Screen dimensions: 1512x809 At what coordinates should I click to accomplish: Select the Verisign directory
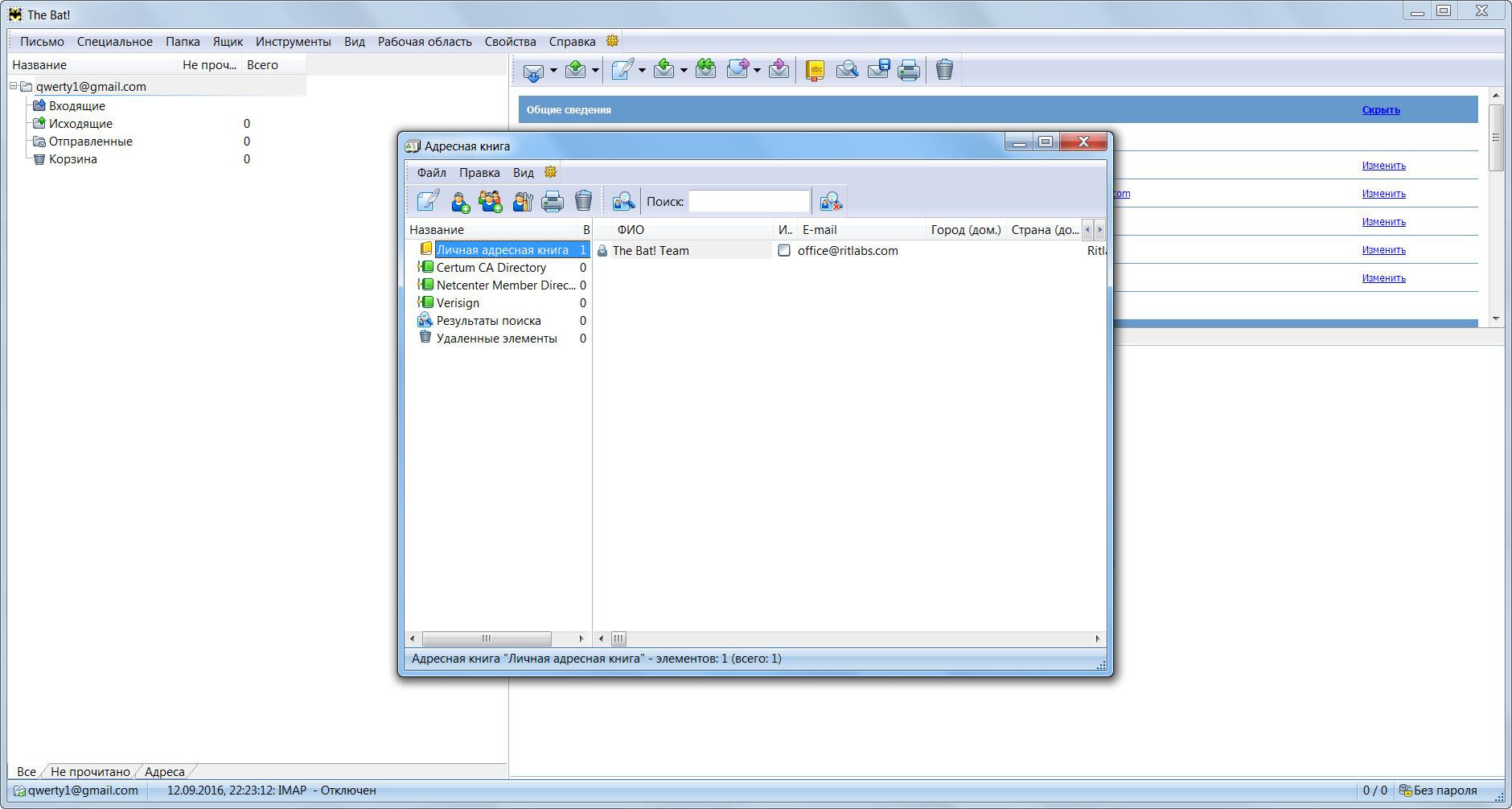(x=458, y=303)
